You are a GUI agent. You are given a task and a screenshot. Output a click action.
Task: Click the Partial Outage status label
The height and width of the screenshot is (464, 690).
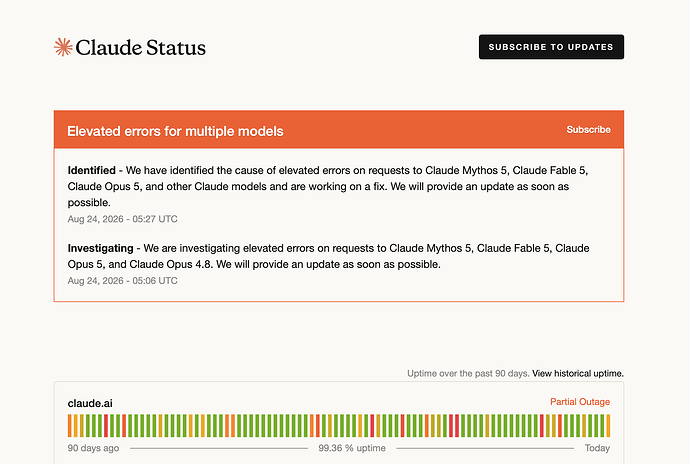(x=580, y=402)
